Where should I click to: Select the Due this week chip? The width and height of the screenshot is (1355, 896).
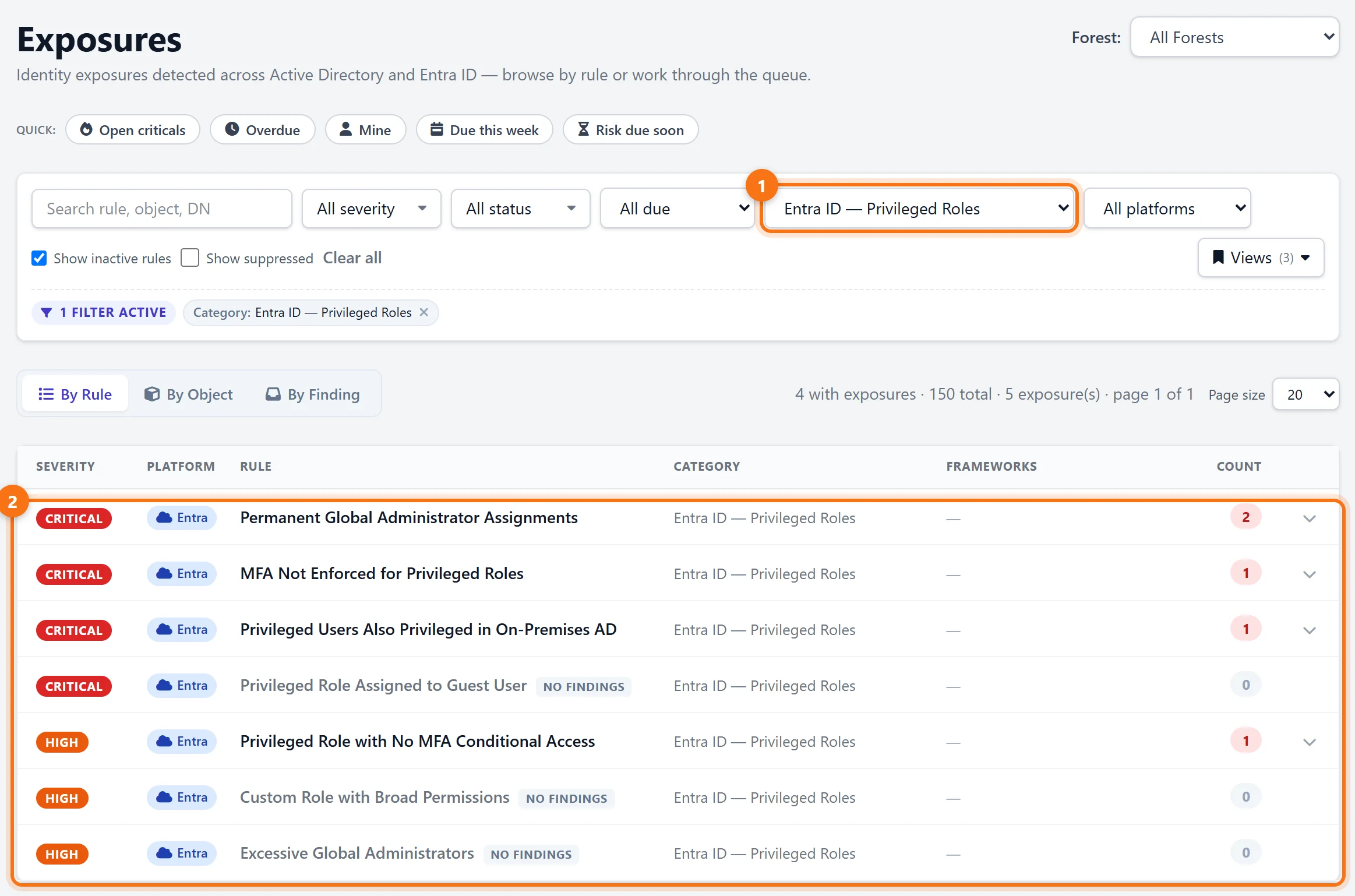point(484,129)
